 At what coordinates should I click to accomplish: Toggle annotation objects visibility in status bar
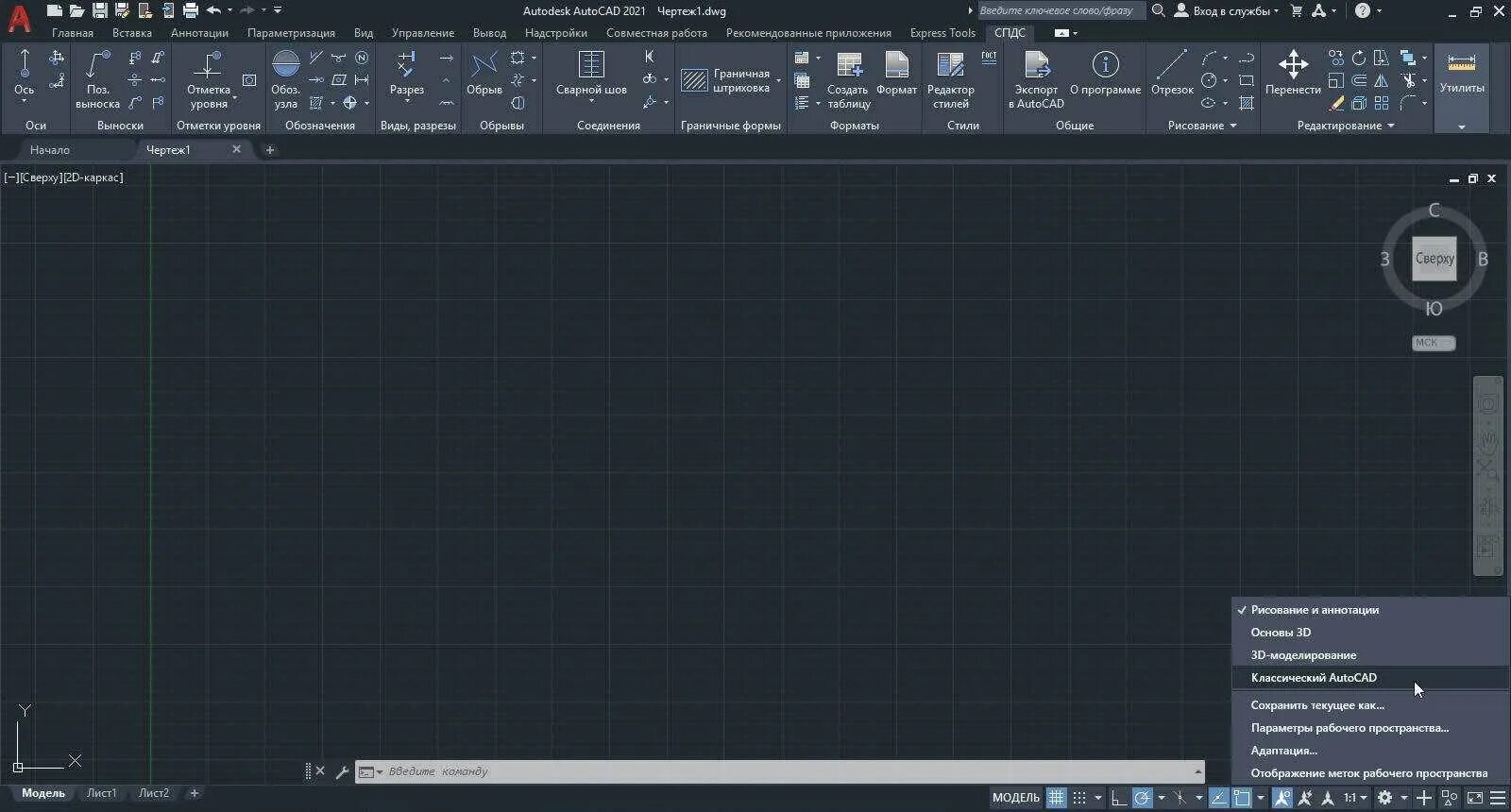pos(1282,798)
